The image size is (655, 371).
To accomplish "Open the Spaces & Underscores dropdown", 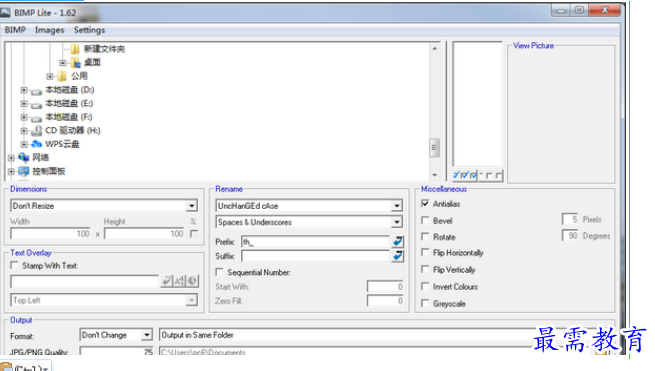I will (x=396, y=222).
